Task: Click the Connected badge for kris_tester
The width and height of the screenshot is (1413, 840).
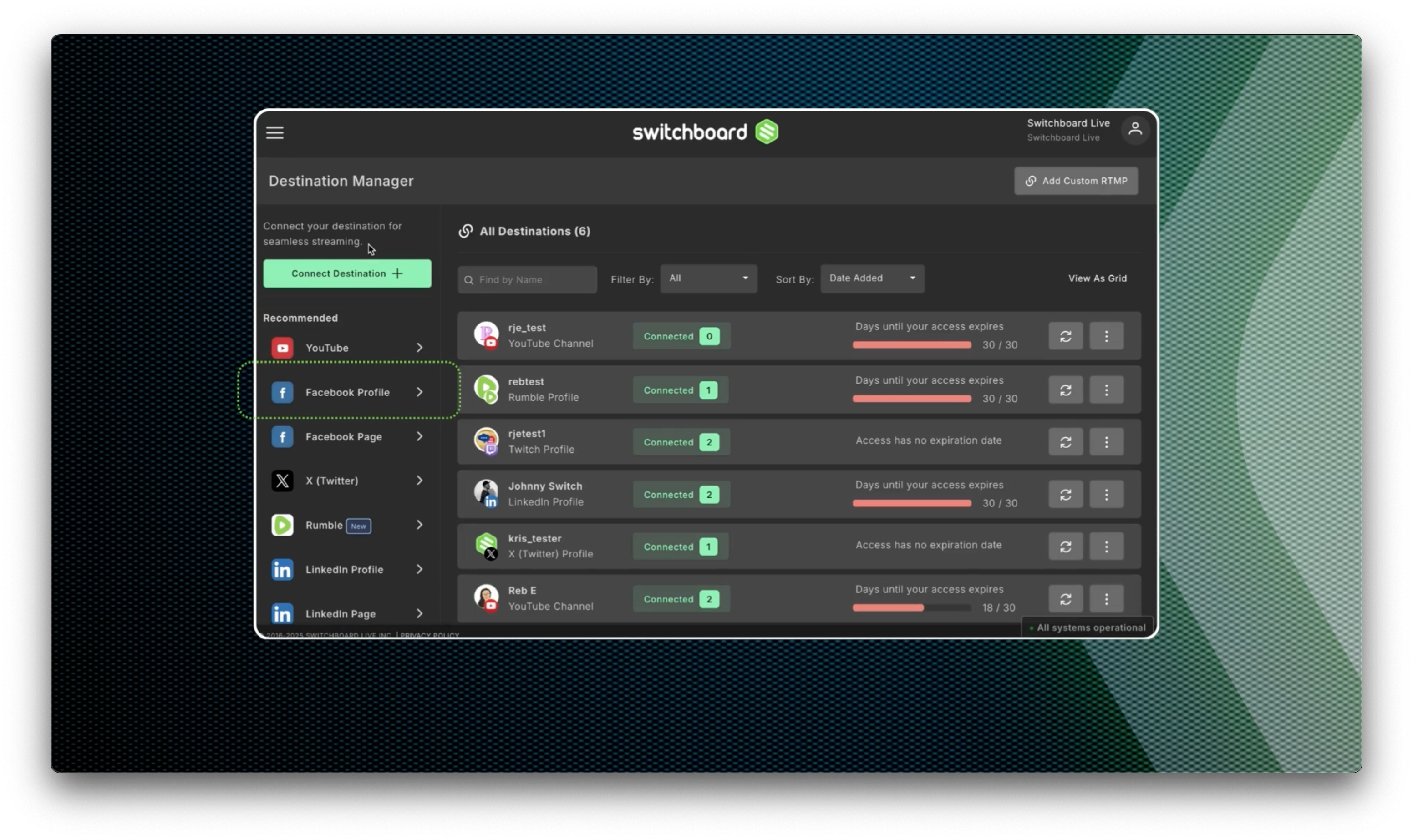Action: (x=680, y=547)
